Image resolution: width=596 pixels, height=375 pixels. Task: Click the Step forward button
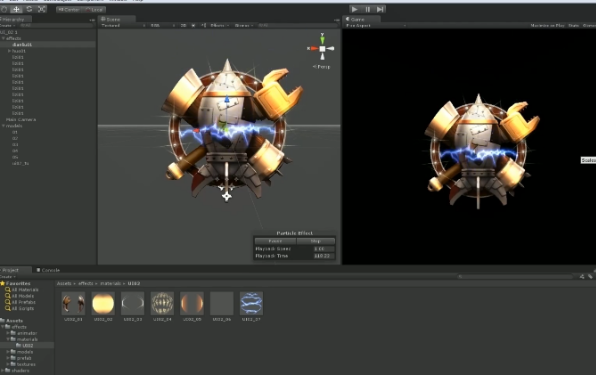coord(380,9)
